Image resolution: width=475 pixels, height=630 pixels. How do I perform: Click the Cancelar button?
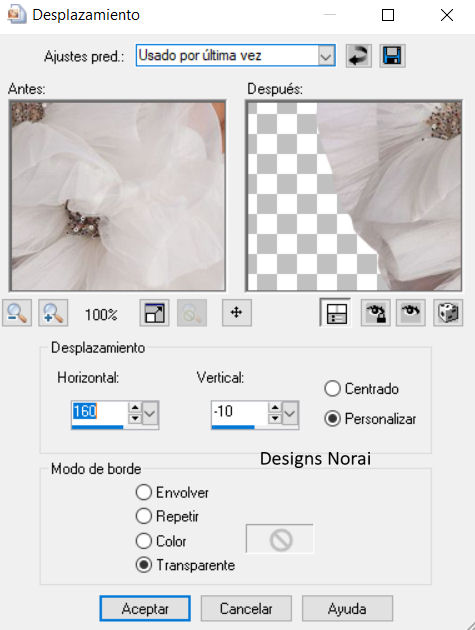(x=246, y=608)
